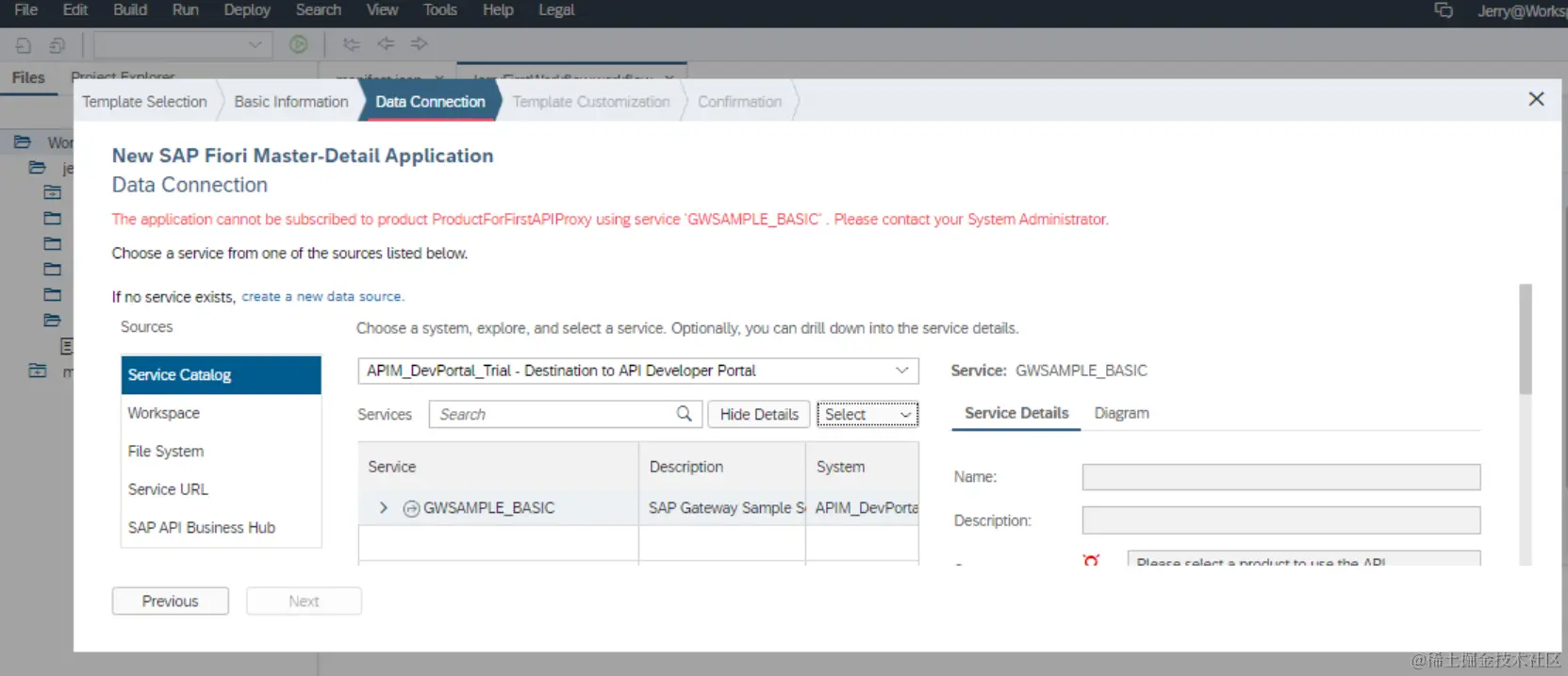Select the Confirmation wizard step

point(739,102)
